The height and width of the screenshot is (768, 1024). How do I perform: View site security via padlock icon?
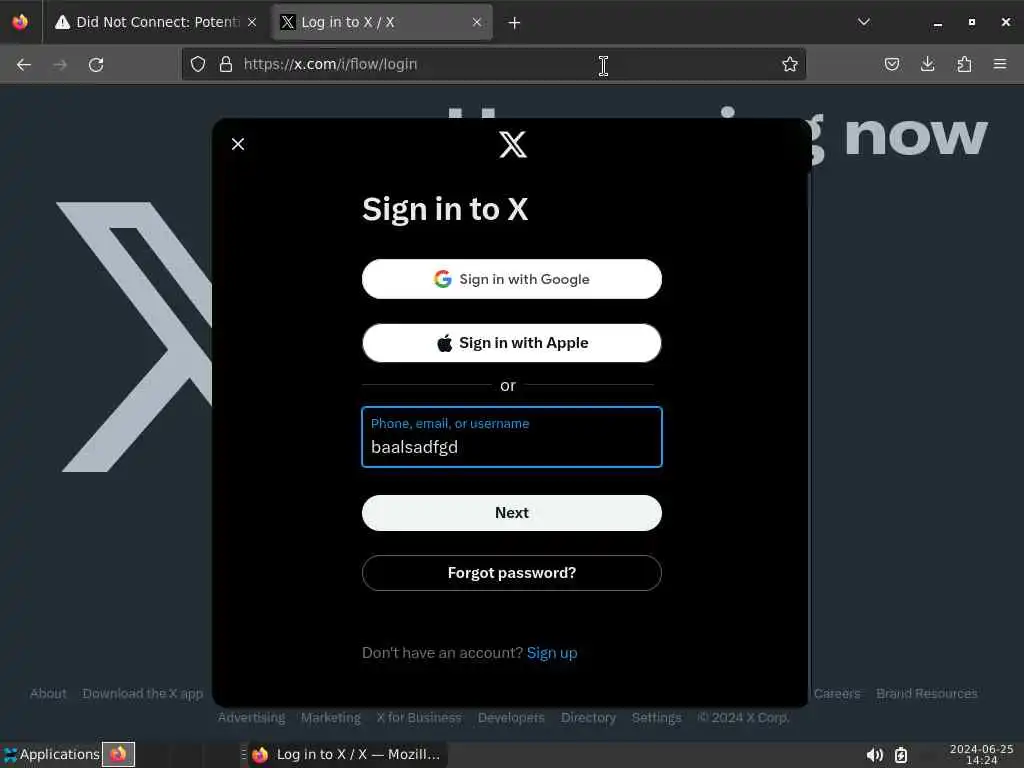pyautogui.click(x=226, y=64)
